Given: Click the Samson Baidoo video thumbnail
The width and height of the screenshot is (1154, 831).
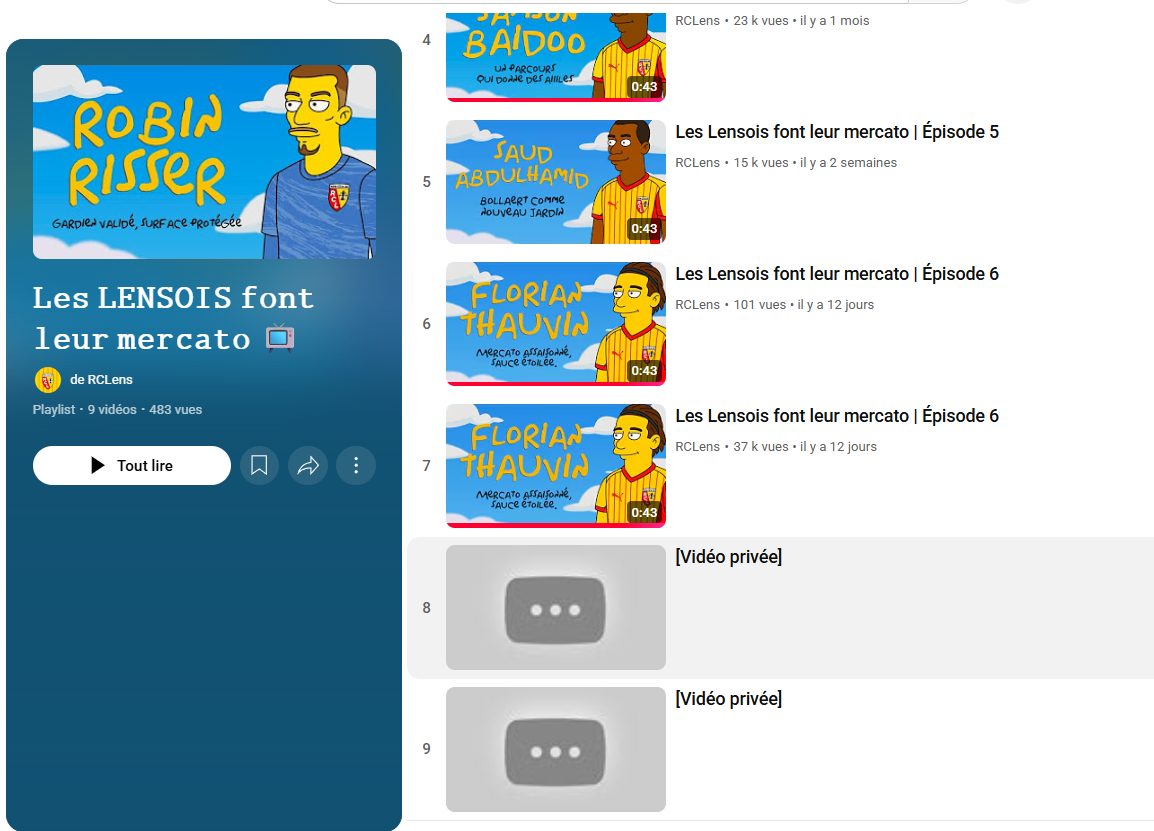Looking at the screenshot, I should pyautogui.click(x=556, y=56).
